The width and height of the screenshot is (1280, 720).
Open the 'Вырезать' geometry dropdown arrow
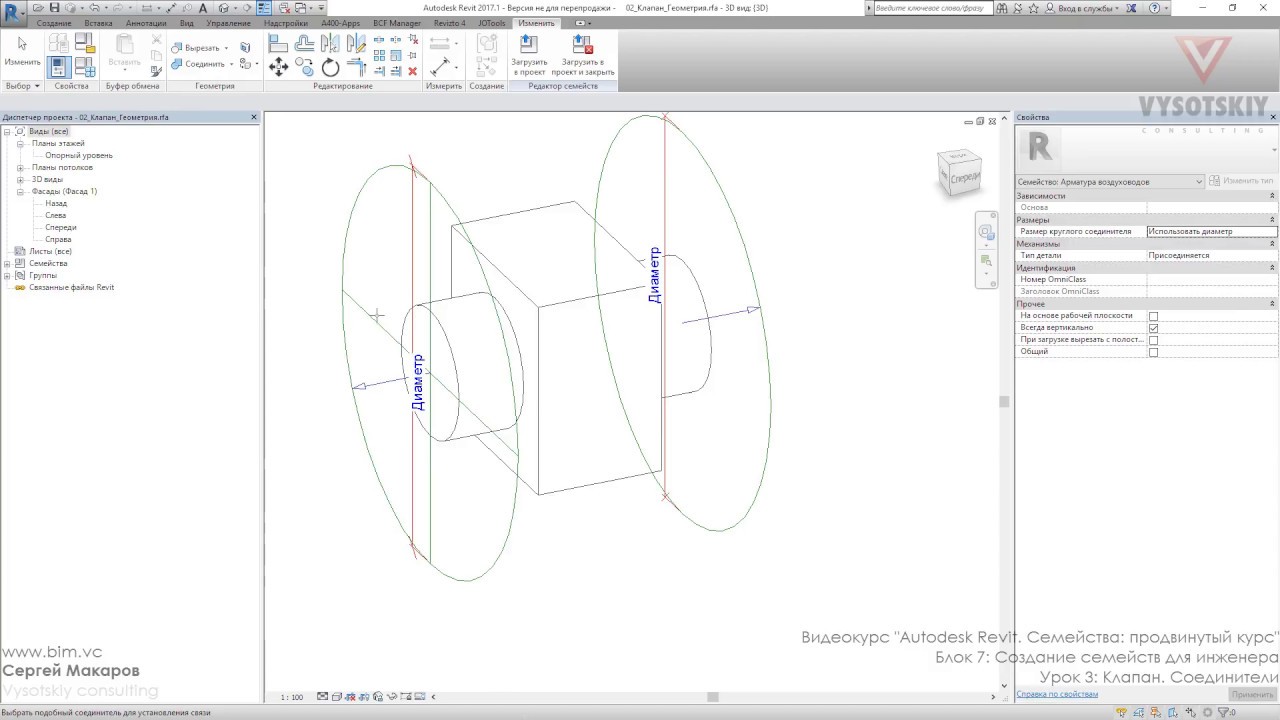tap(226, 48)
